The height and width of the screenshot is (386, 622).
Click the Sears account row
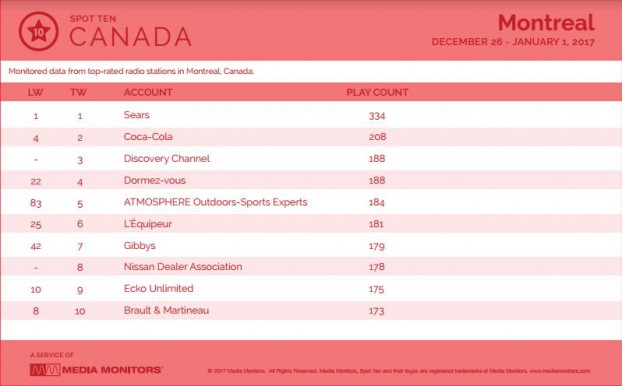311,115
